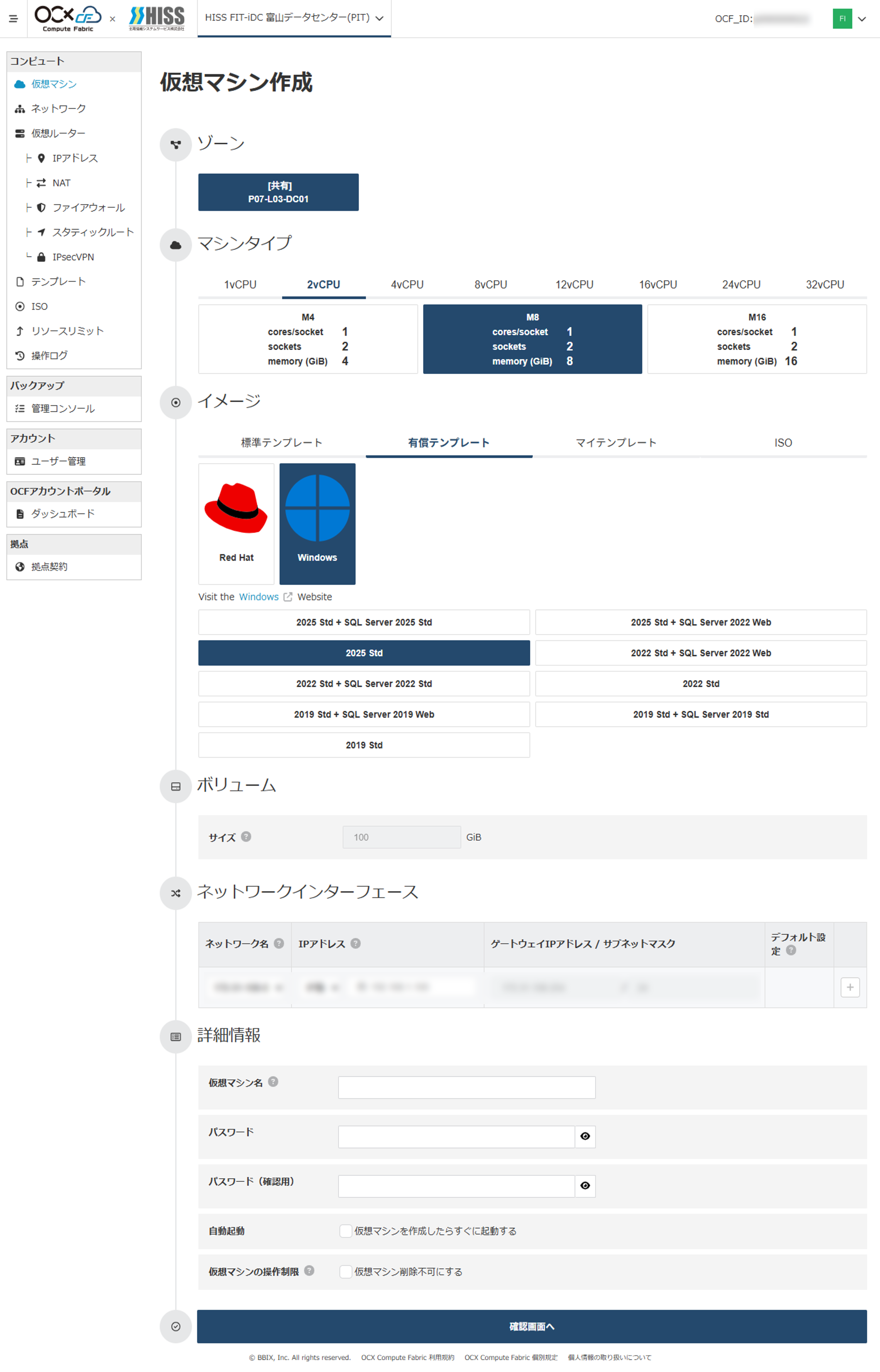This screenshot has height=1372, width=880.
Task: Add a network interface with plus button
Action: point(850,987)
